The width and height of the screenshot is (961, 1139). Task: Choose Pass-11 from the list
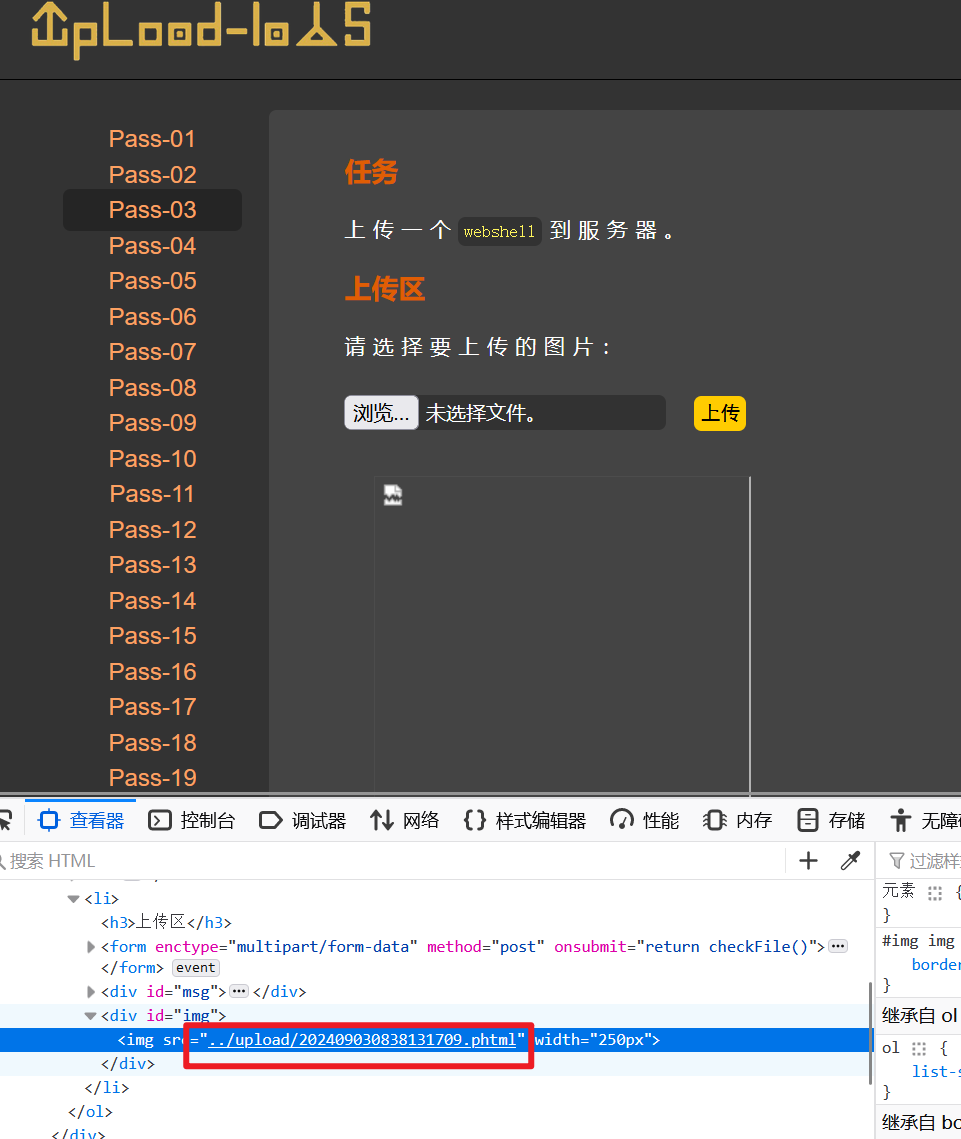click(153, 494)
